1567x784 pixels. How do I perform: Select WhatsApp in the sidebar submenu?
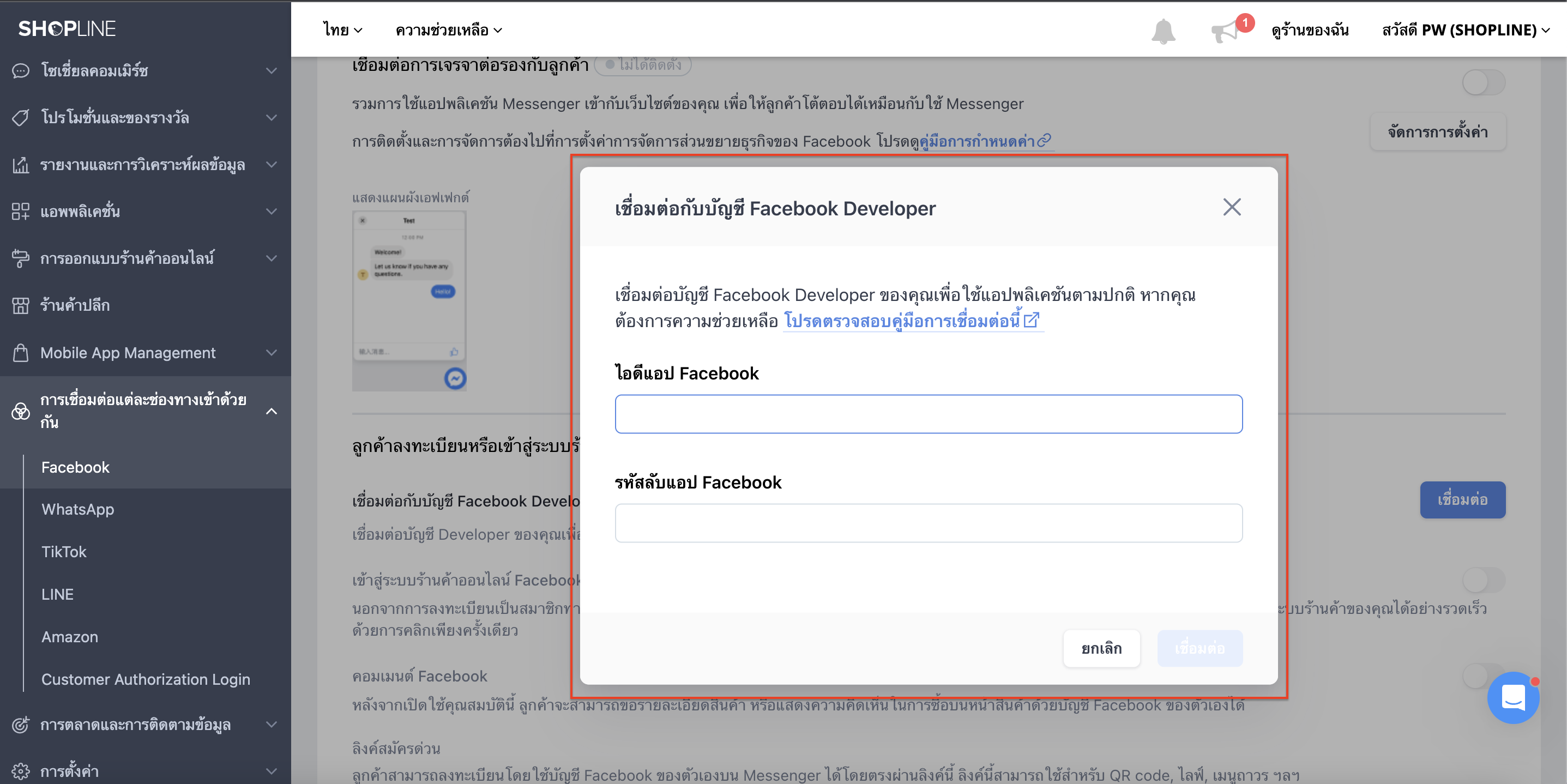coord(78,510)
